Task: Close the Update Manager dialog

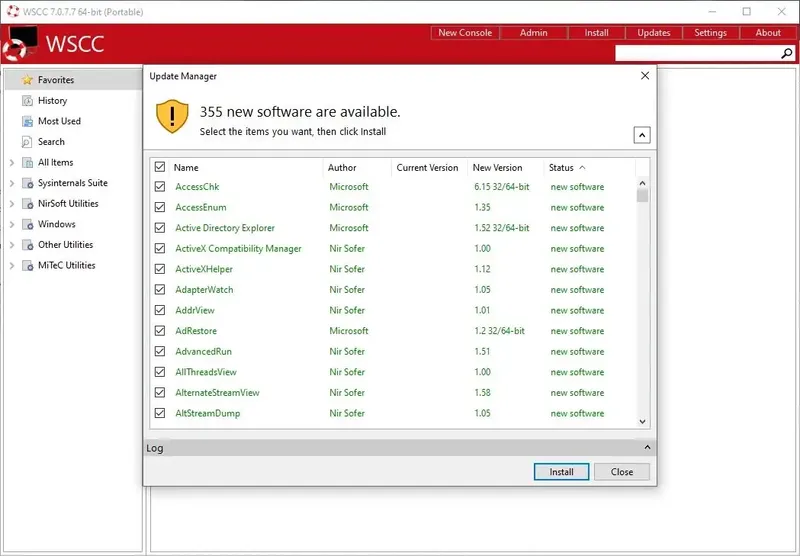Action: click(645, 75)
